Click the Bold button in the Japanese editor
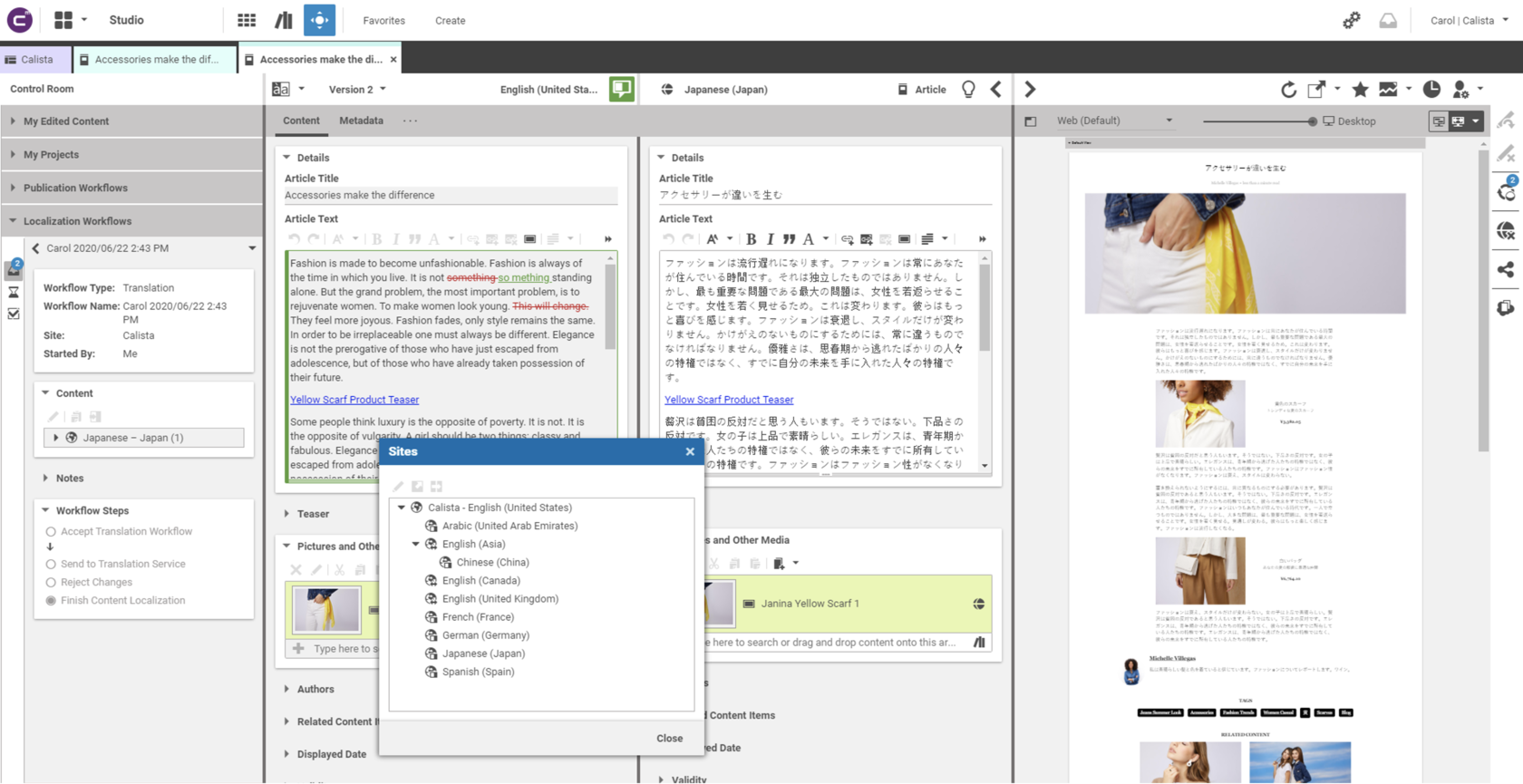Screen dimensions: 1523x784 coord(751,239)
